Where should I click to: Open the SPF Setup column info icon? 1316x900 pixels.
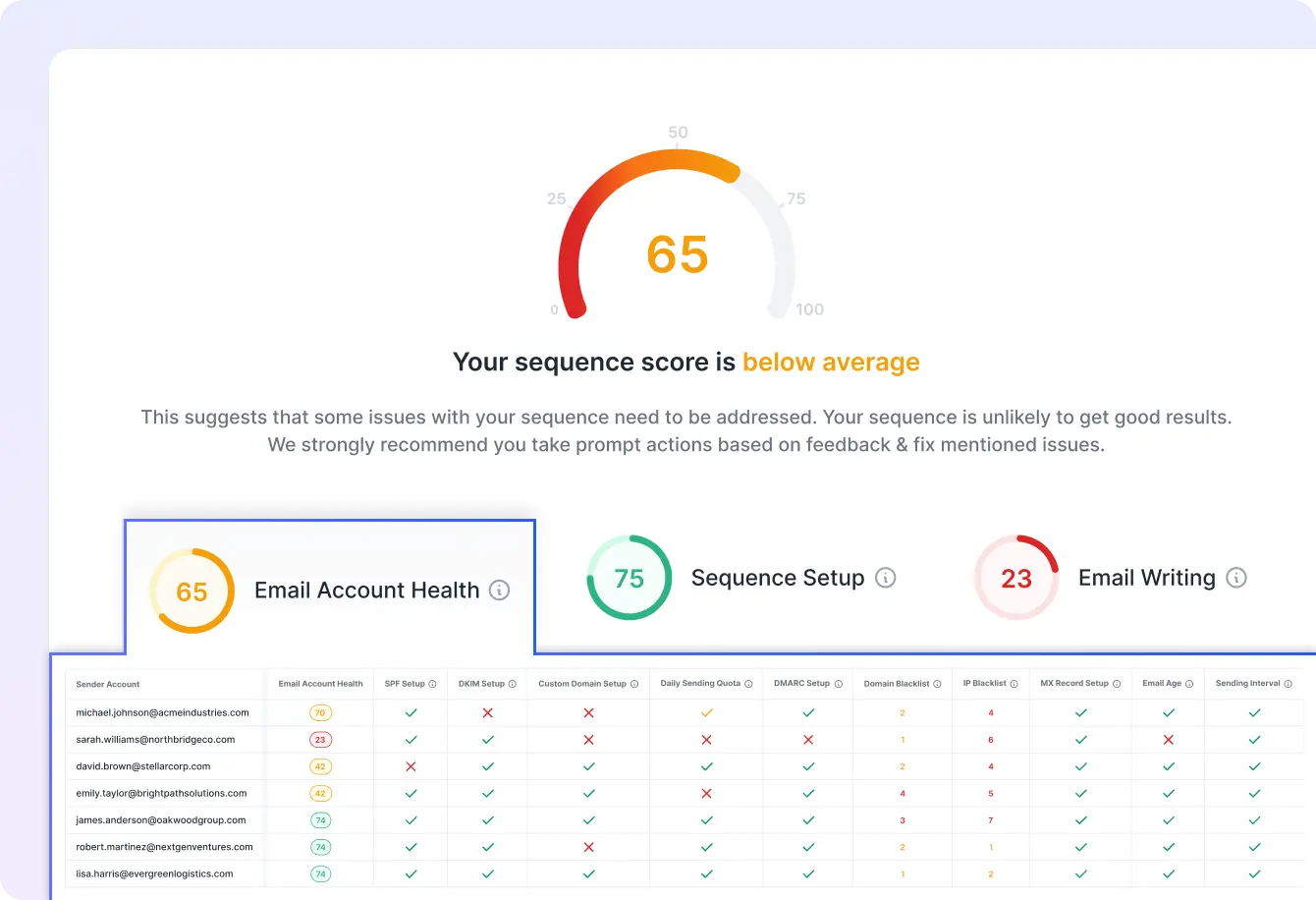pos(433,684)
